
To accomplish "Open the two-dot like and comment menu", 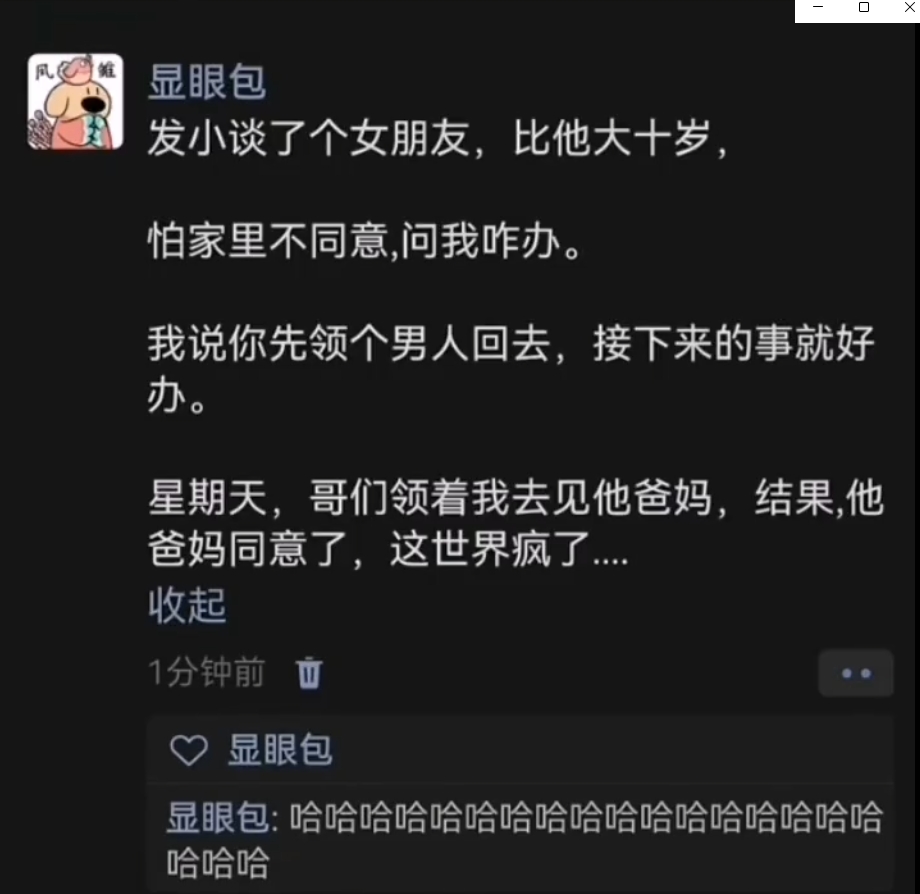I will [856, 673].
